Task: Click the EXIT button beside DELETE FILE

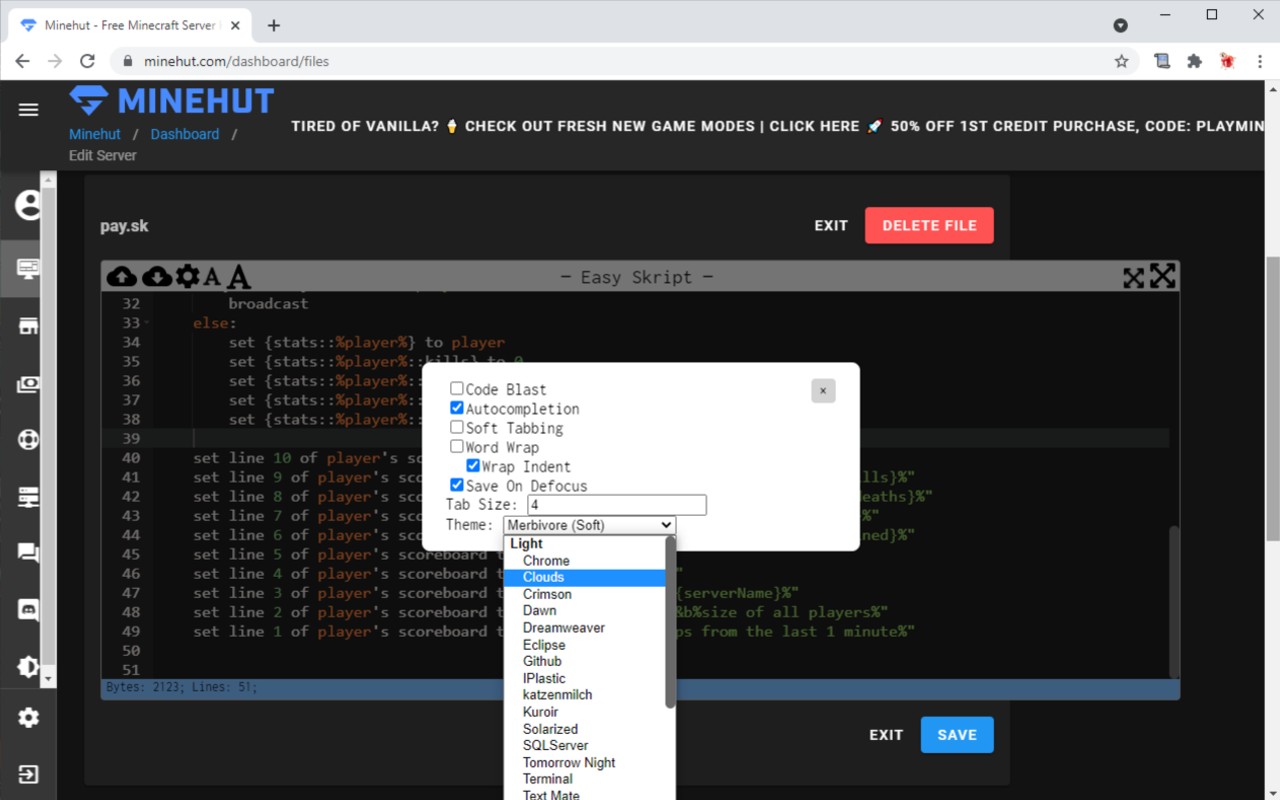Action: click(x=831, y=226)
